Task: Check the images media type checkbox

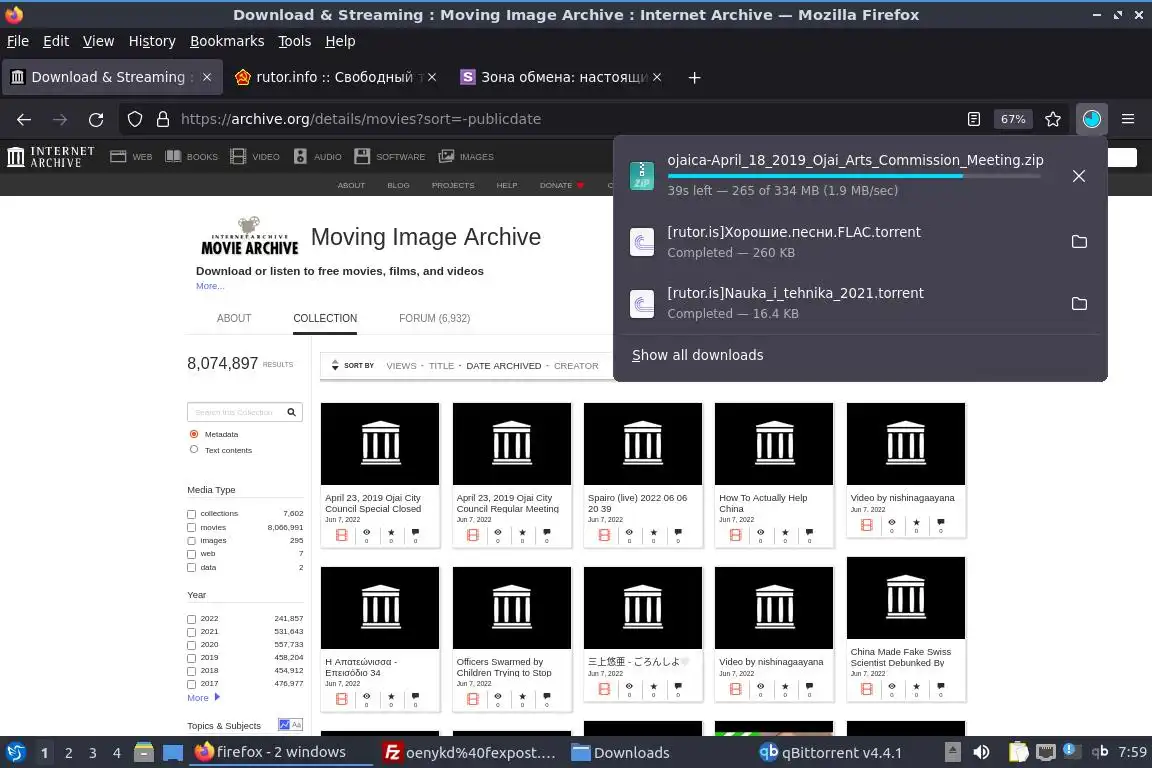Action: click(x=192, y=541)
